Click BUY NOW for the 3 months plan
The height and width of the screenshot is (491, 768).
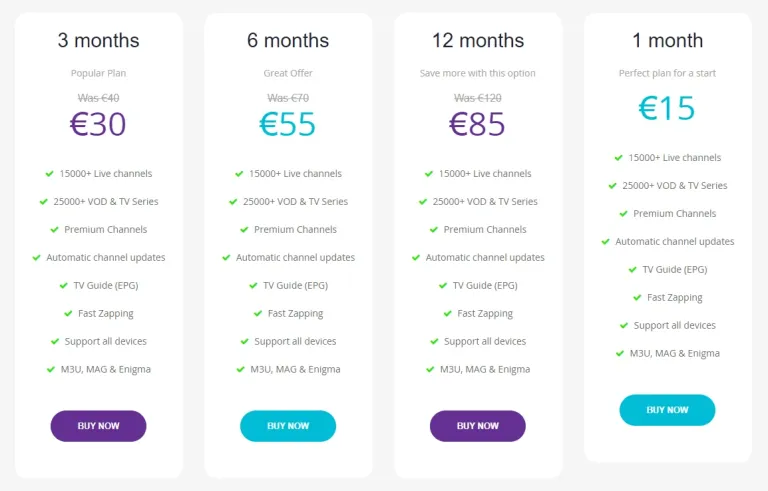[x=98, y=426]
